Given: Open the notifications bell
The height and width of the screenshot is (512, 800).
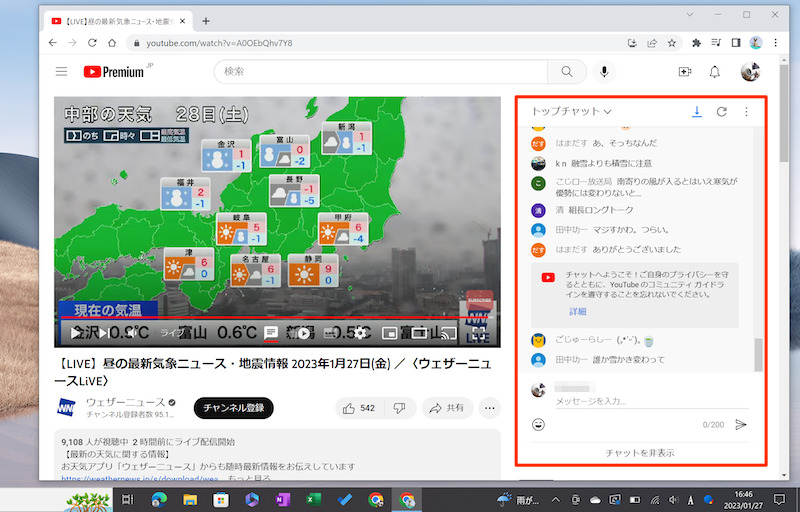Looking at the screenshot, I should tap(714, 72).
